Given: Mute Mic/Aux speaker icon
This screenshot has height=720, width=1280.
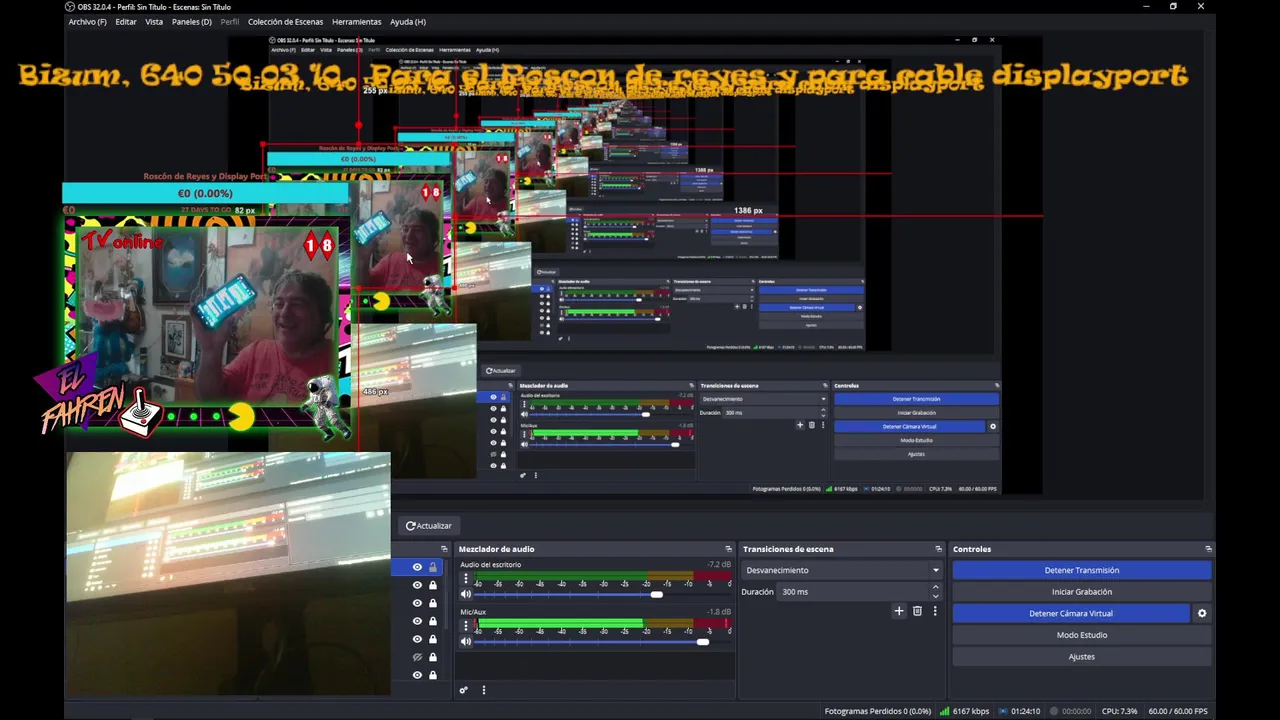Looking at the screenshot, I should pyautogui.click(x=465, y=642).
